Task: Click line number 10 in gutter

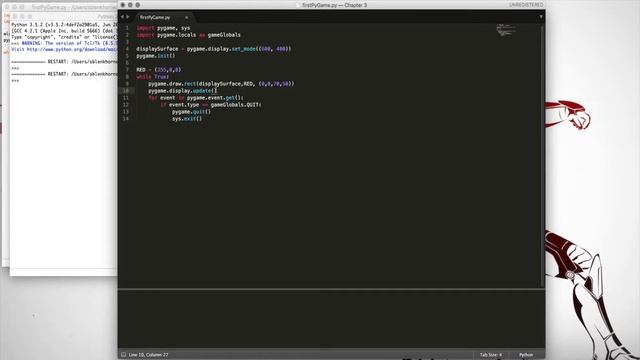Action: click(126, 91)
